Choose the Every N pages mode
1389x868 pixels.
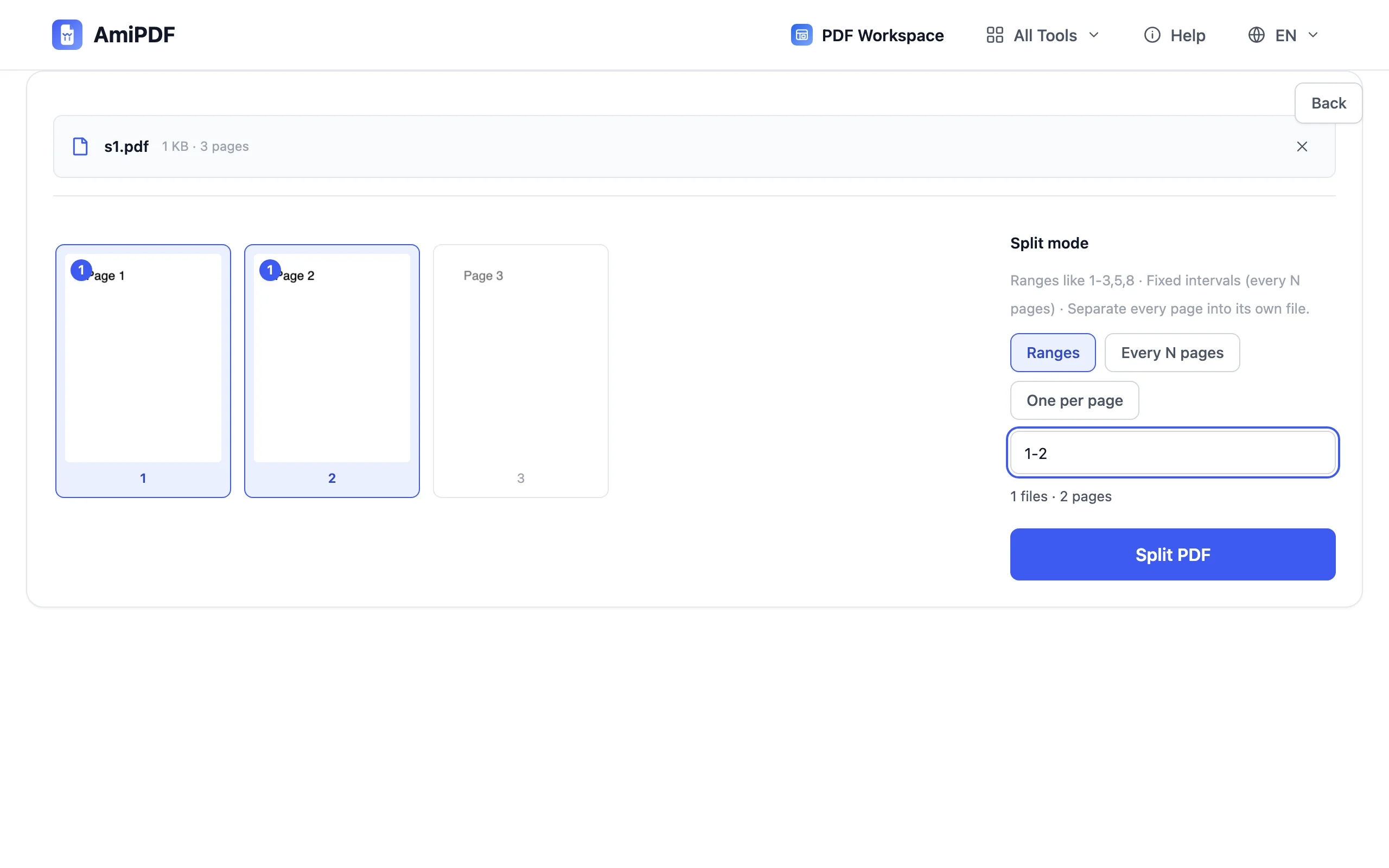(1172, 353)
